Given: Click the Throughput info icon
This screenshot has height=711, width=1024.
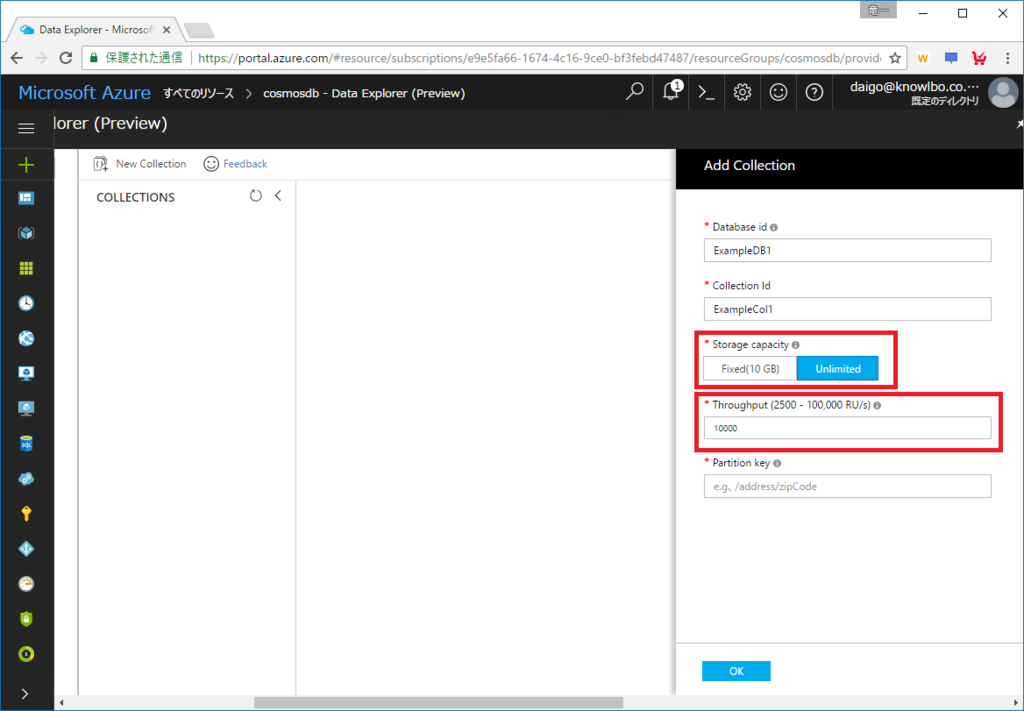Looking at the screenshot, I should pos(877,405).
